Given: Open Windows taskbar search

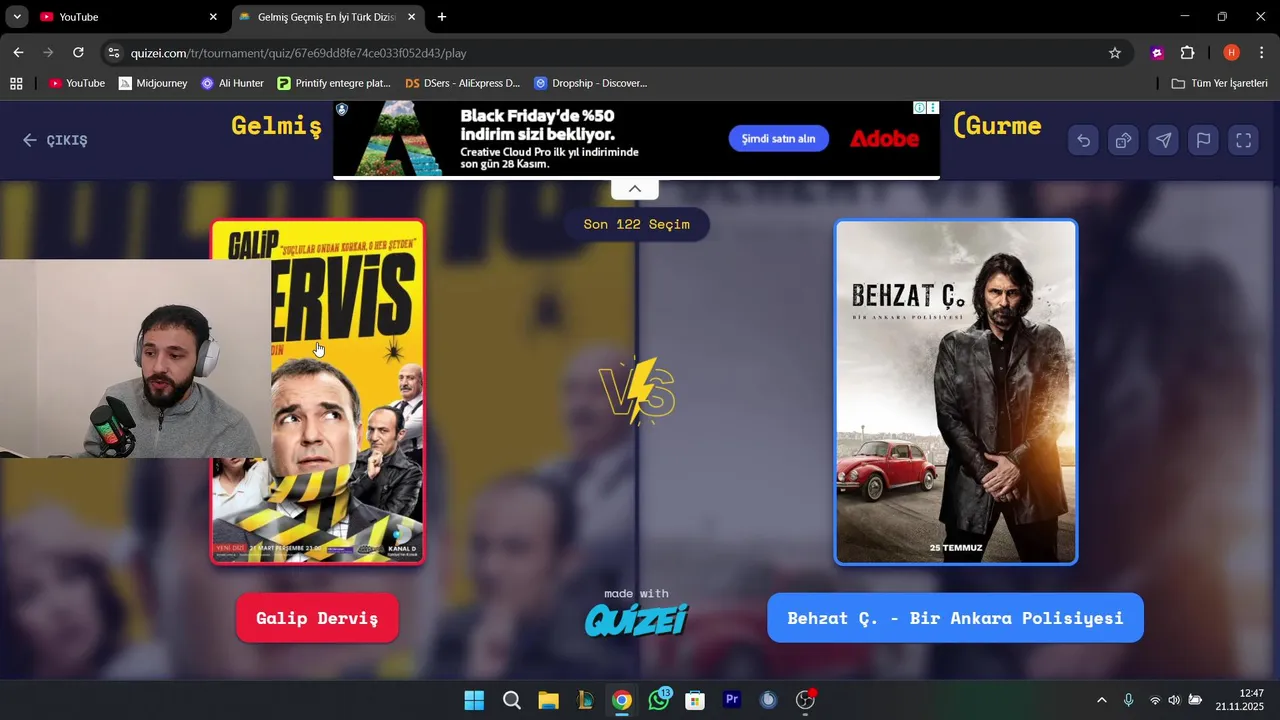Looking at the screenshot, I should pyautogui.click(x=511, y=700).
